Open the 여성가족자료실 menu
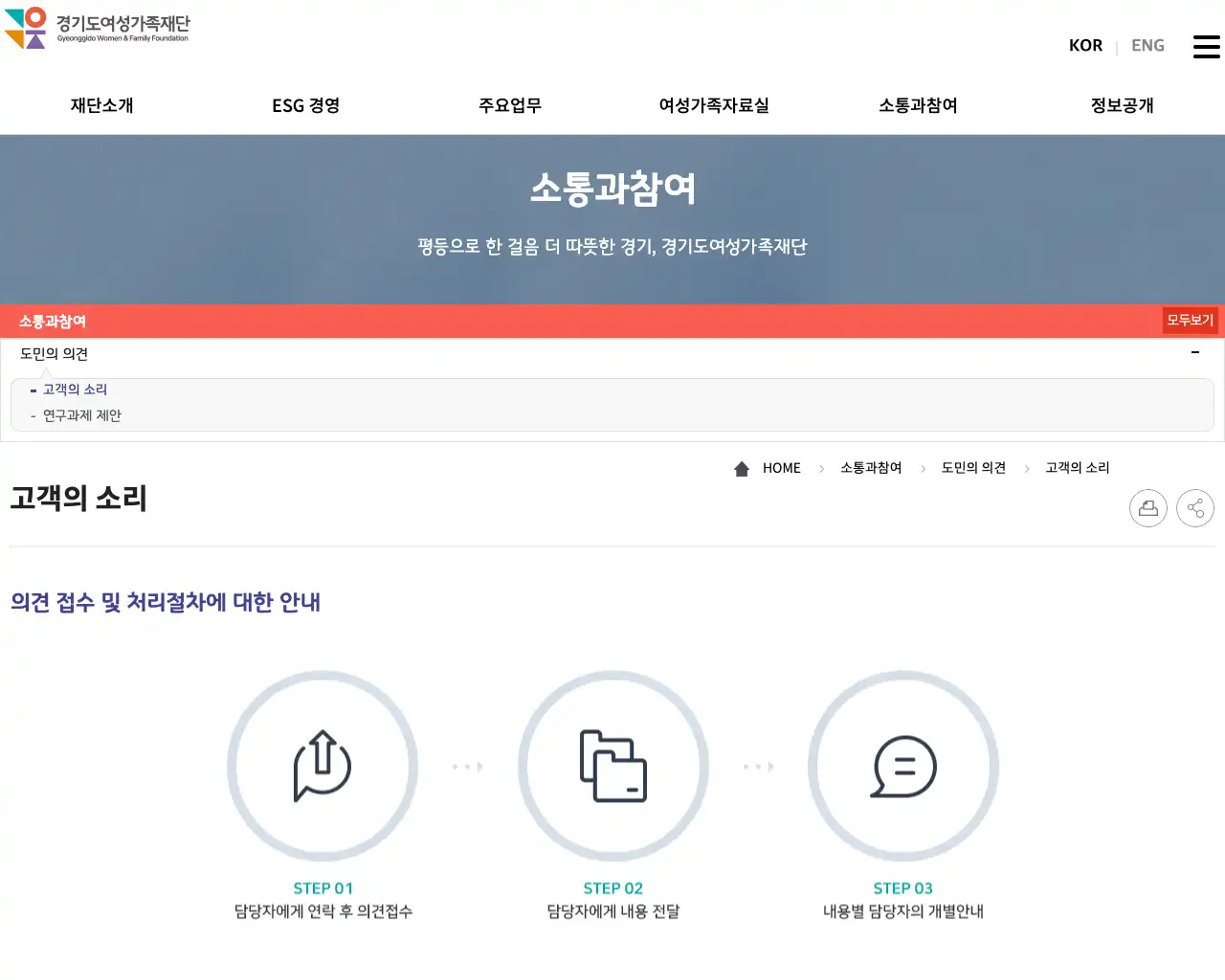Viewport: 1225px width, 980px height. click(x=714, y=105)
